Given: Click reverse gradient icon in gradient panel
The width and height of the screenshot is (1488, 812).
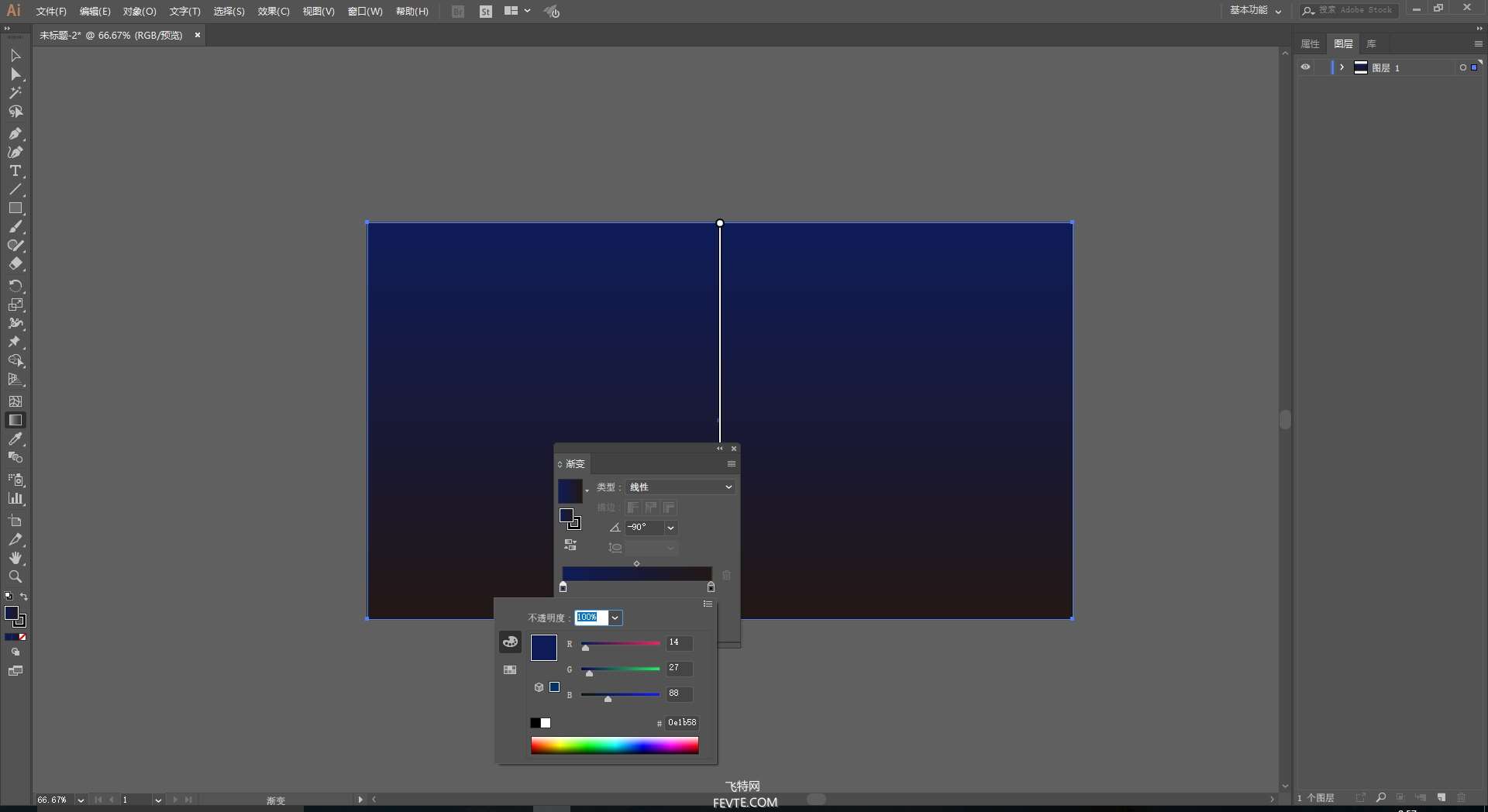Looking at the screenshot, I should click(570, 545).
